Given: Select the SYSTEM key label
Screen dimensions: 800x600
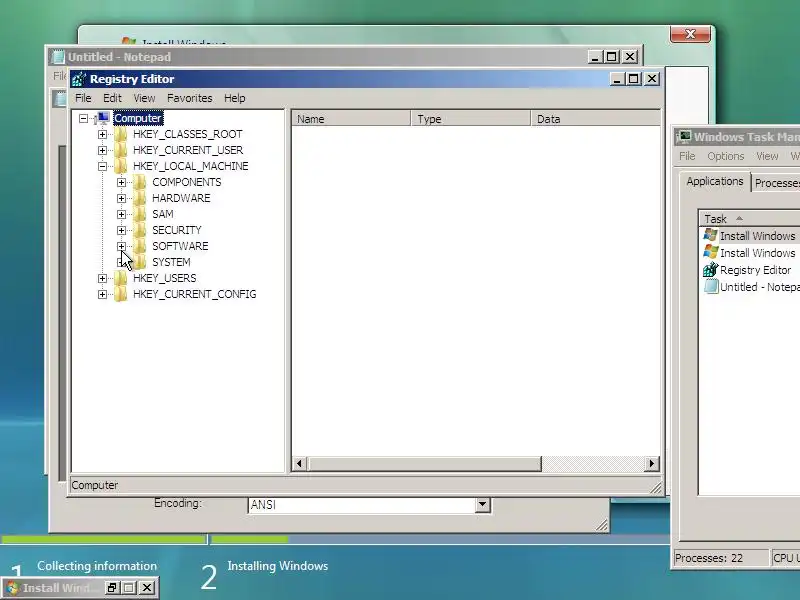Looking at the screenshot, I should (171, 262).
